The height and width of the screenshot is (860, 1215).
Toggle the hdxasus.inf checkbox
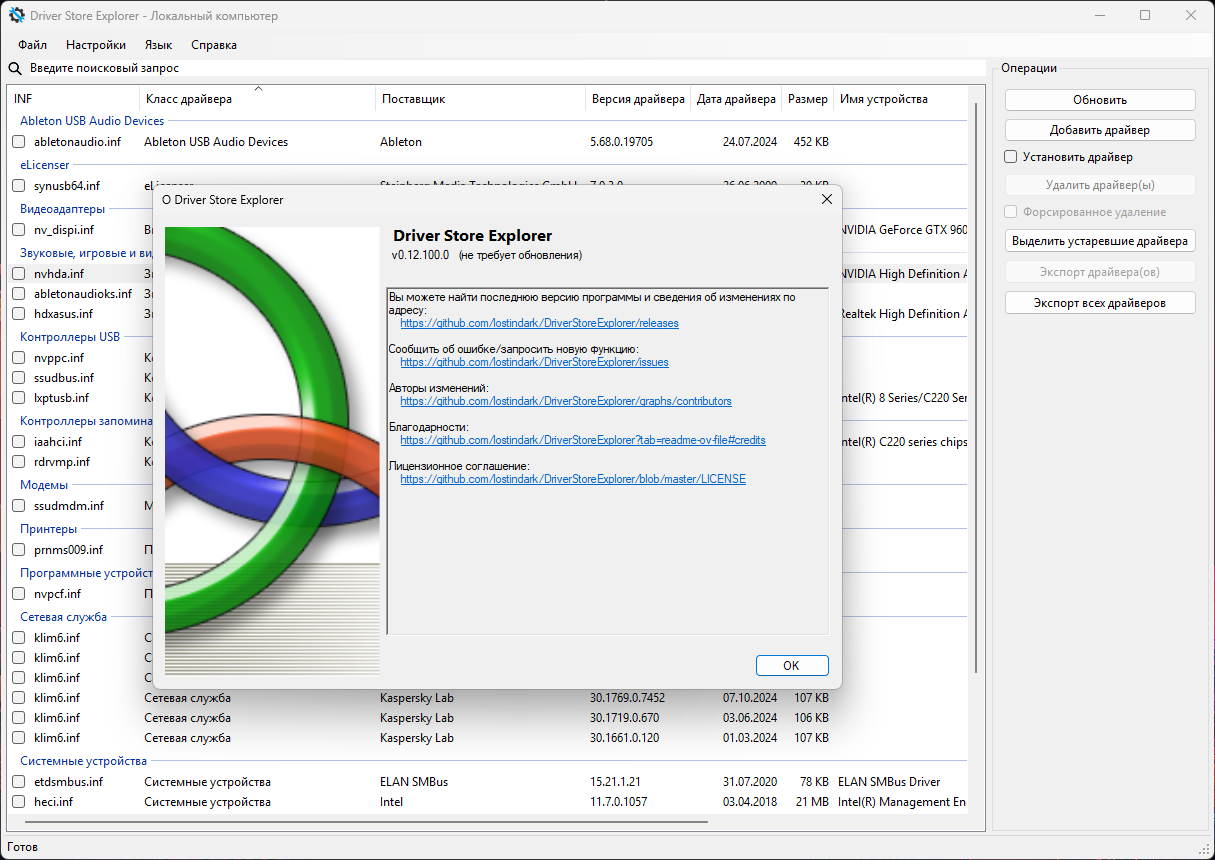(x=19, y=314)
